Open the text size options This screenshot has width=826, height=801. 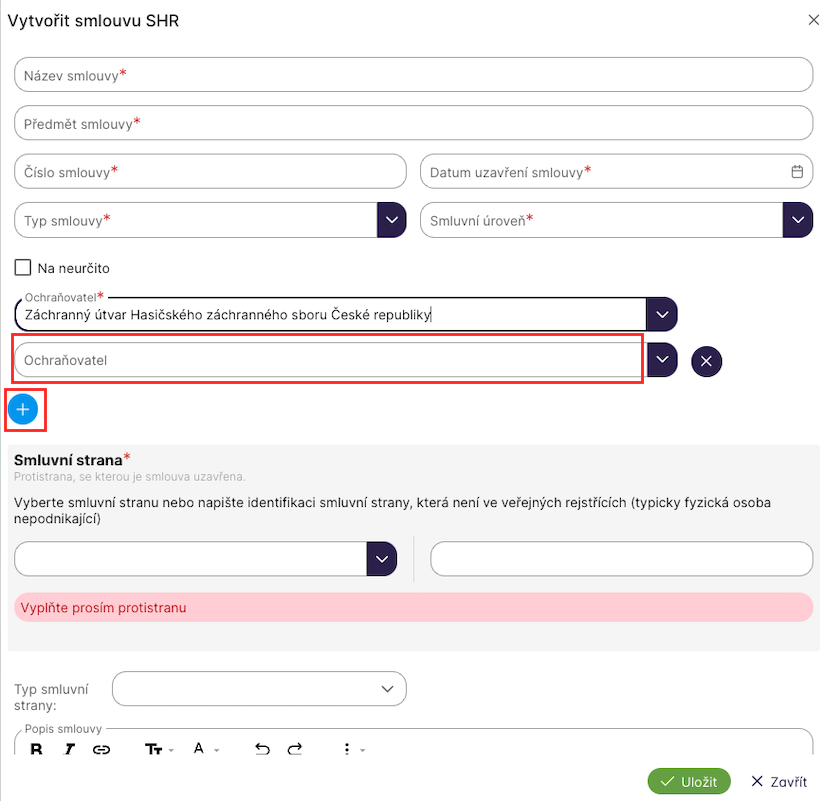(x=158, y=749)
